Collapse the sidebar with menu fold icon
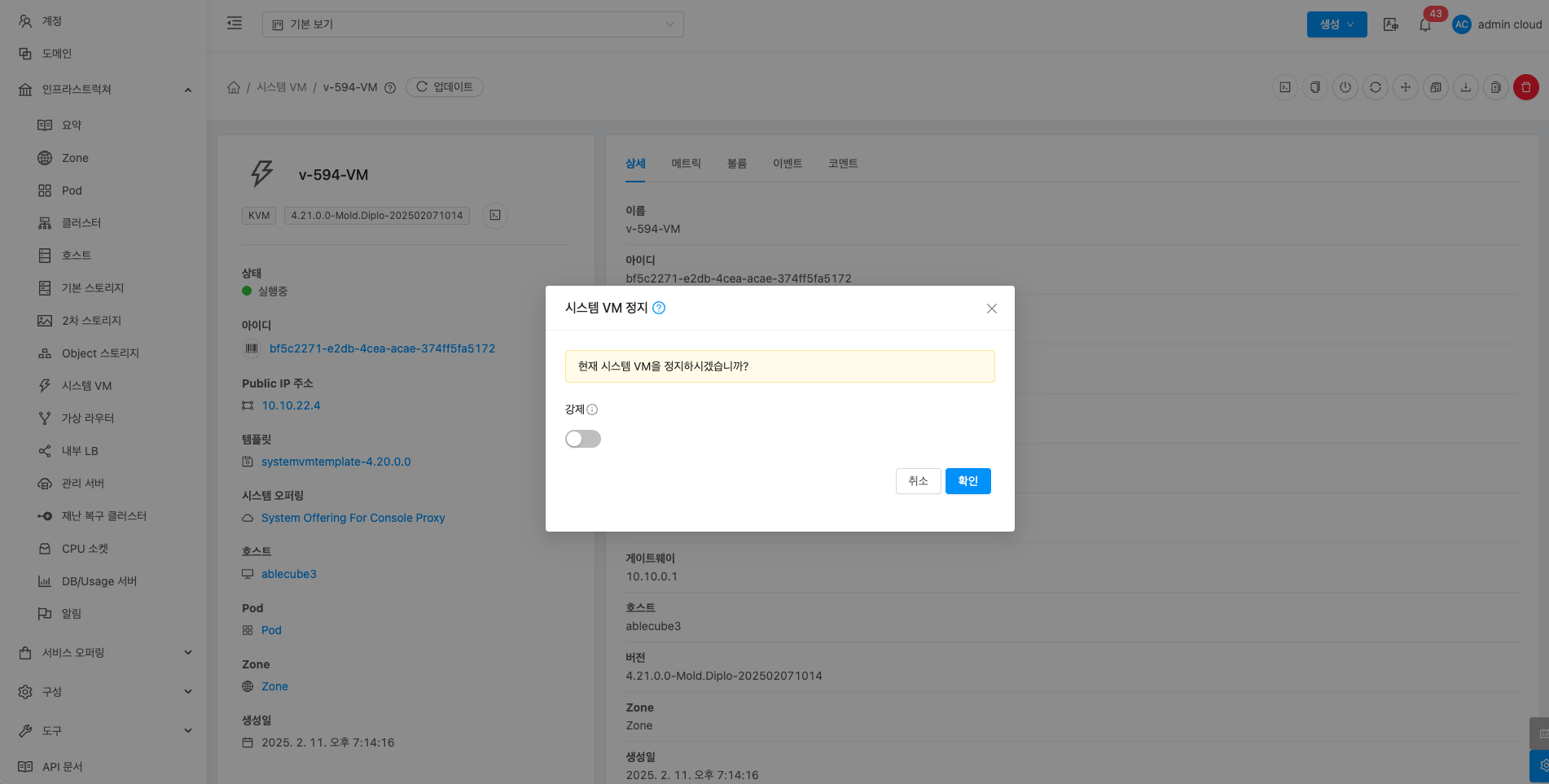Viewport: 1549px width, 784px height. 235,24
